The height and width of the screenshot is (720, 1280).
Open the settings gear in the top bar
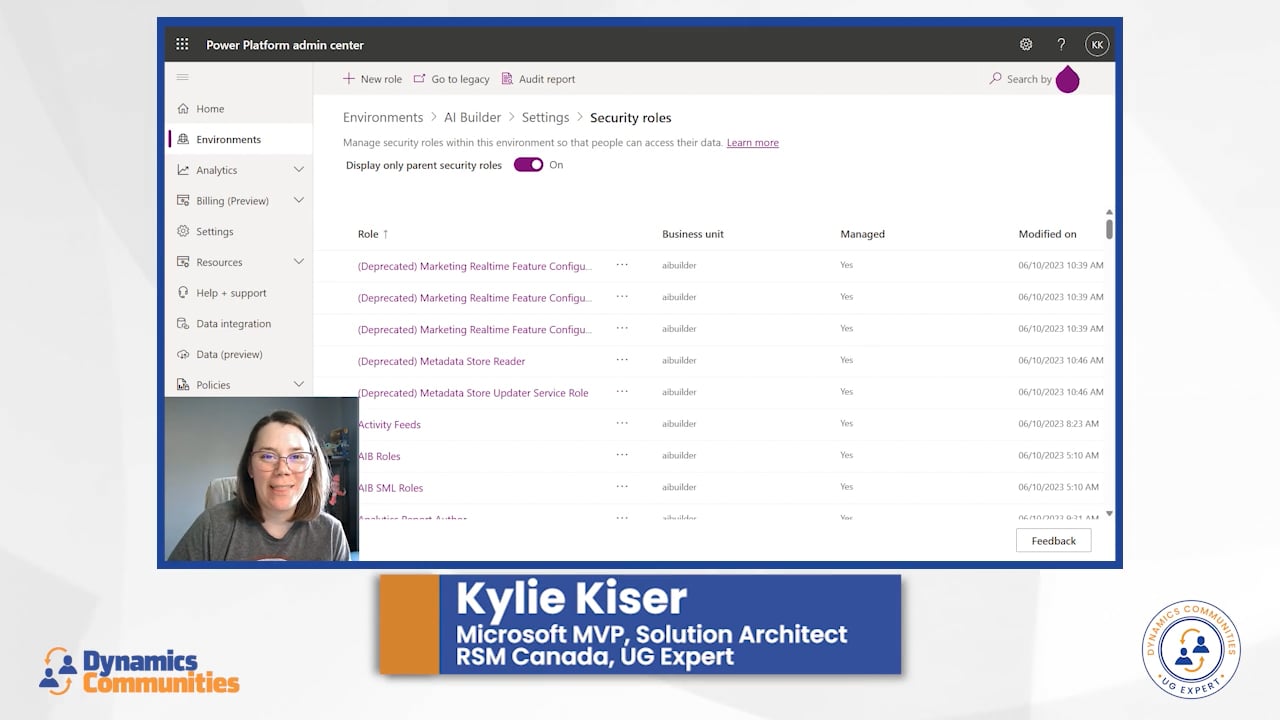(1025, 44)
